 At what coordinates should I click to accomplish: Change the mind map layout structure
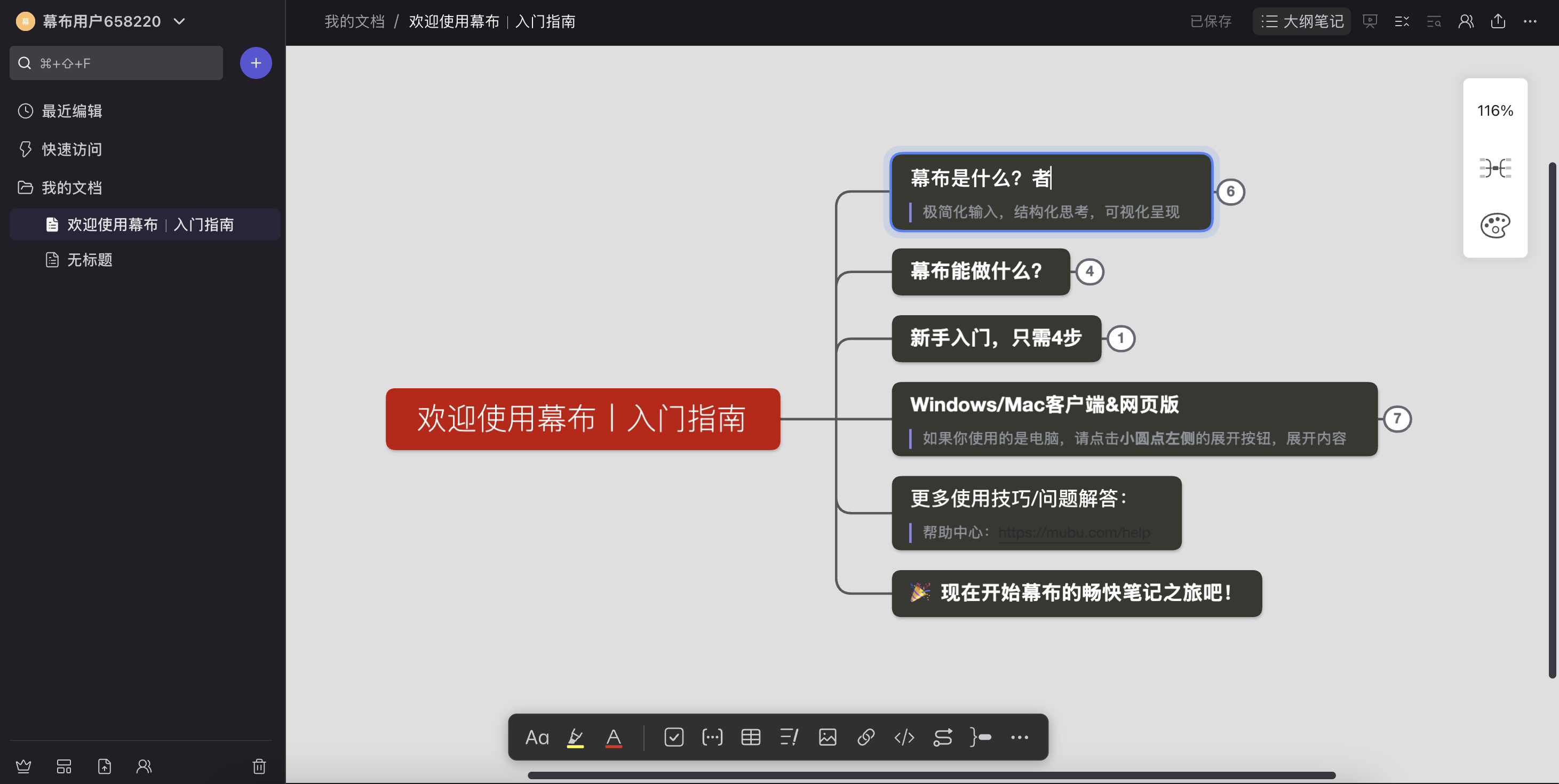[1495, 167]
